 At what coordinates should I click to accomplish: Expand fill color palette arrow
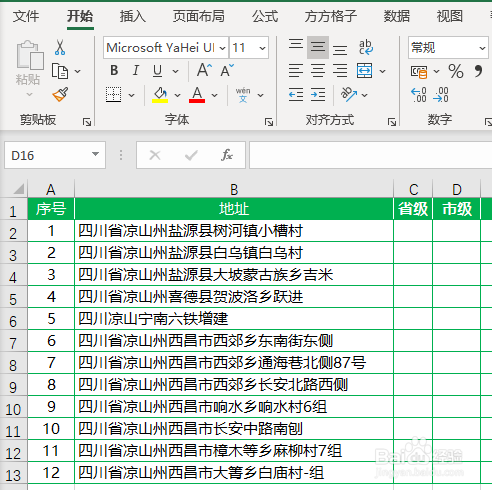177,95
